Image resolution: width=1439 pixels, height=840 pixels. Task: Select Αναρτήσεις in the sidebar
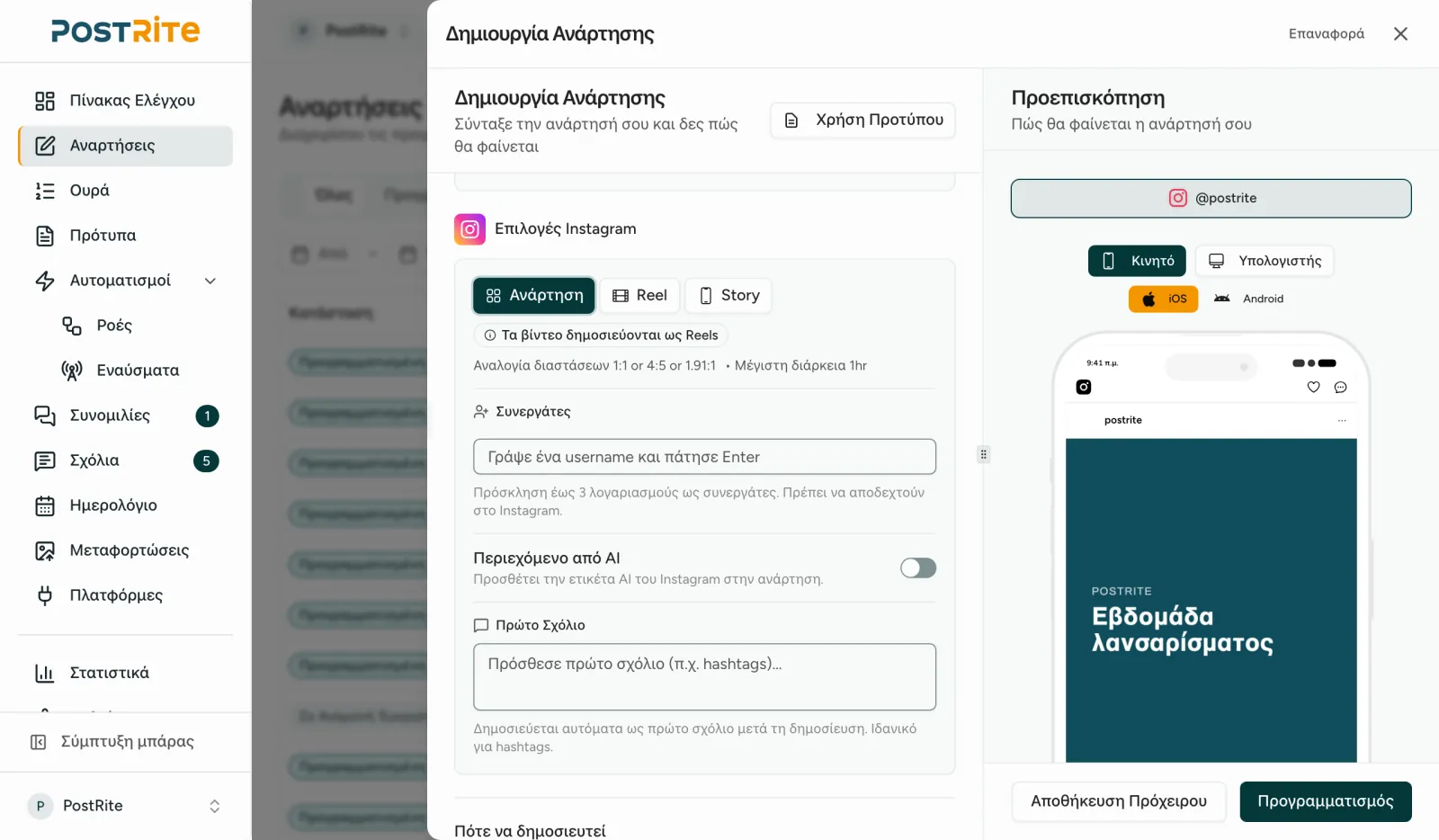pyautogui.click(x=125, y=146)
